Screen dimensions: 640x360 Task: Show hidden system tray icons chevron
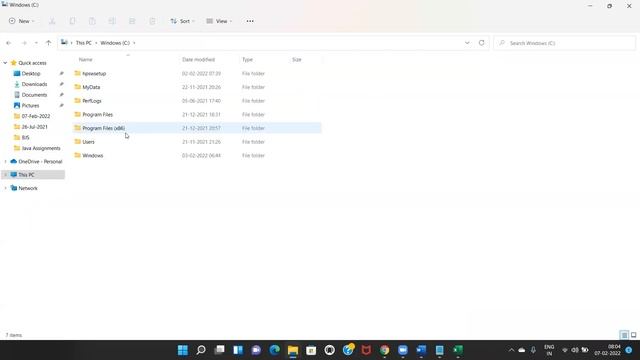click(511, 350)
